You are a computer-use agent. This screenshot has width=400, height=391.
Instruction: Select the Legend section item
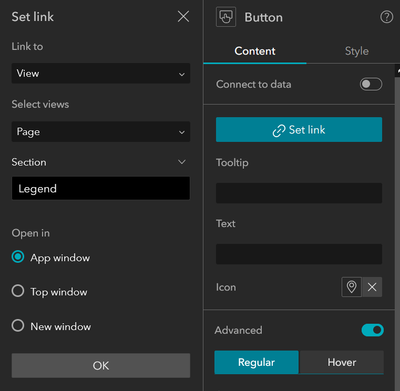point(101,188)
